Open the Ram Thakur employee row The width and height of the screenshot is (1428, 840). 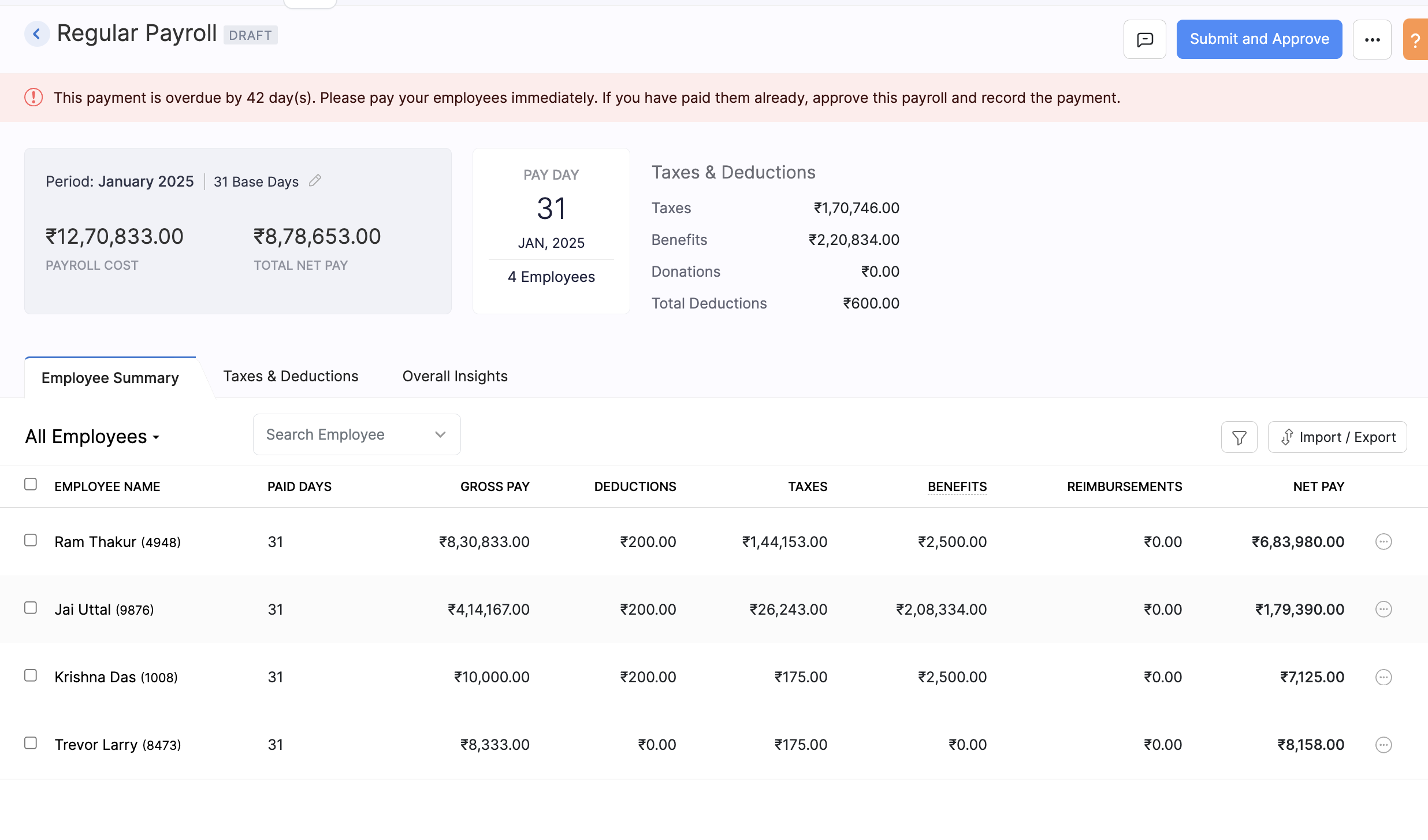coord(95,542)
